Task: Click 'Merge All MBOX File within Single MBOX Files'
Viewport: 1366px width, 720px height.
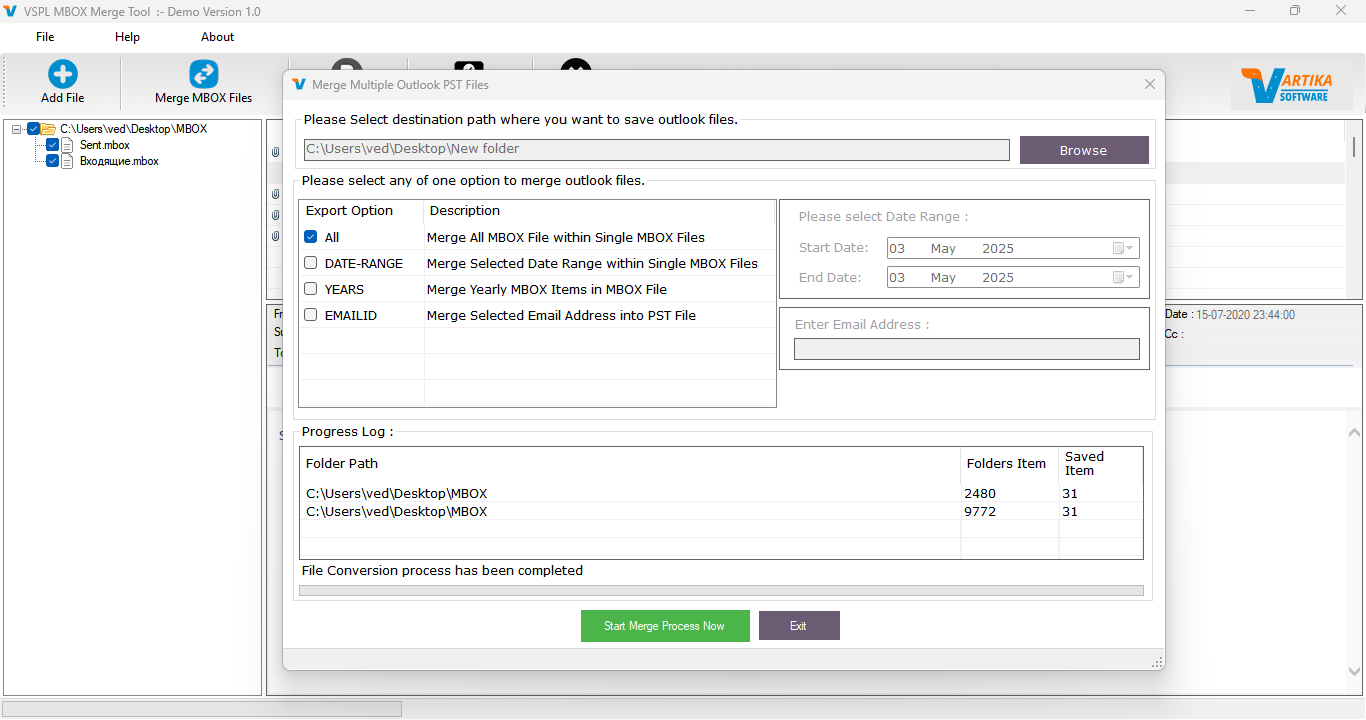Action: pyautogui.click(x=566, y=237)
